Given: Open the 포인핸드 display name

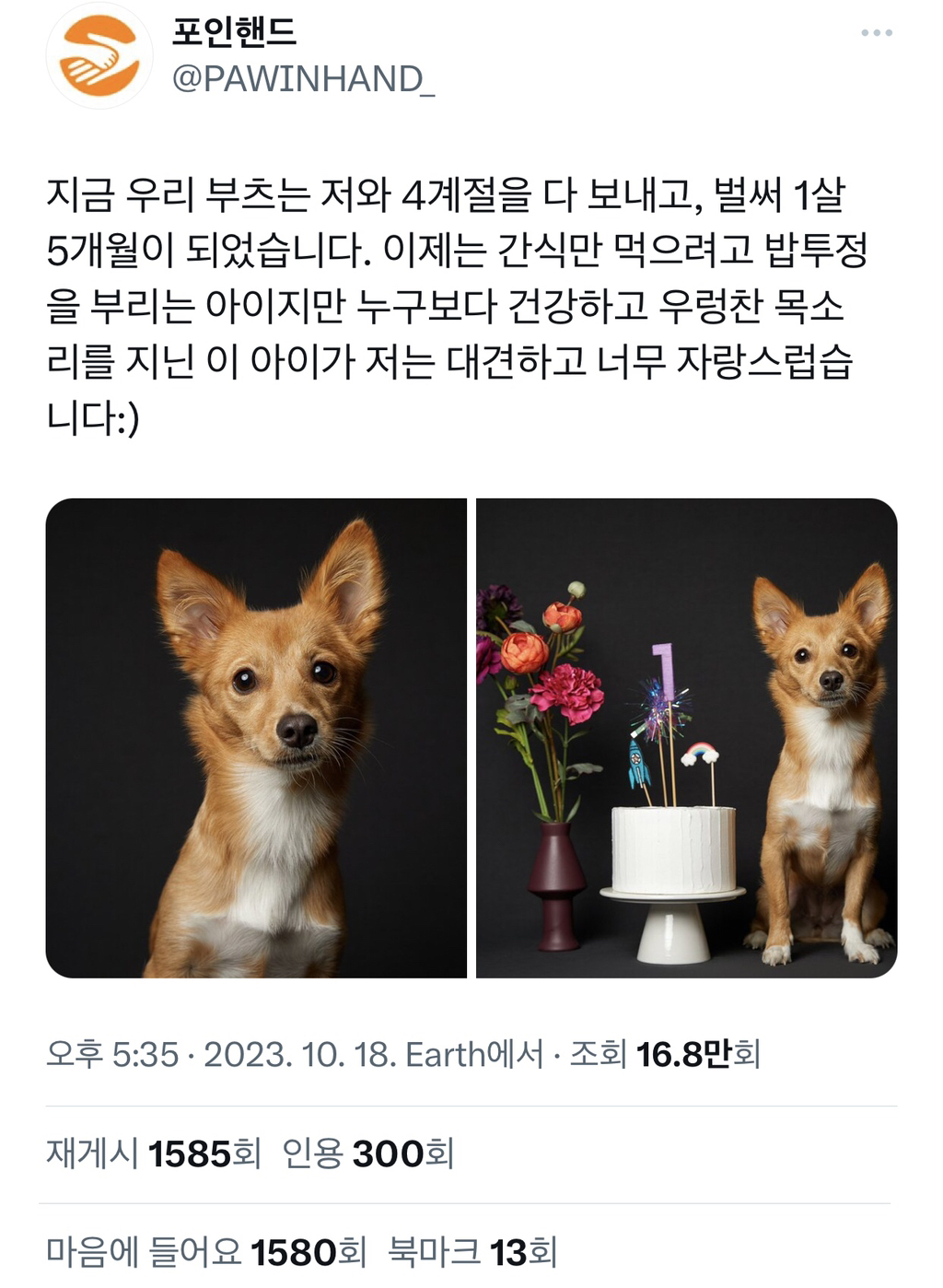Looking at the screenshot, I should (234, 33).
